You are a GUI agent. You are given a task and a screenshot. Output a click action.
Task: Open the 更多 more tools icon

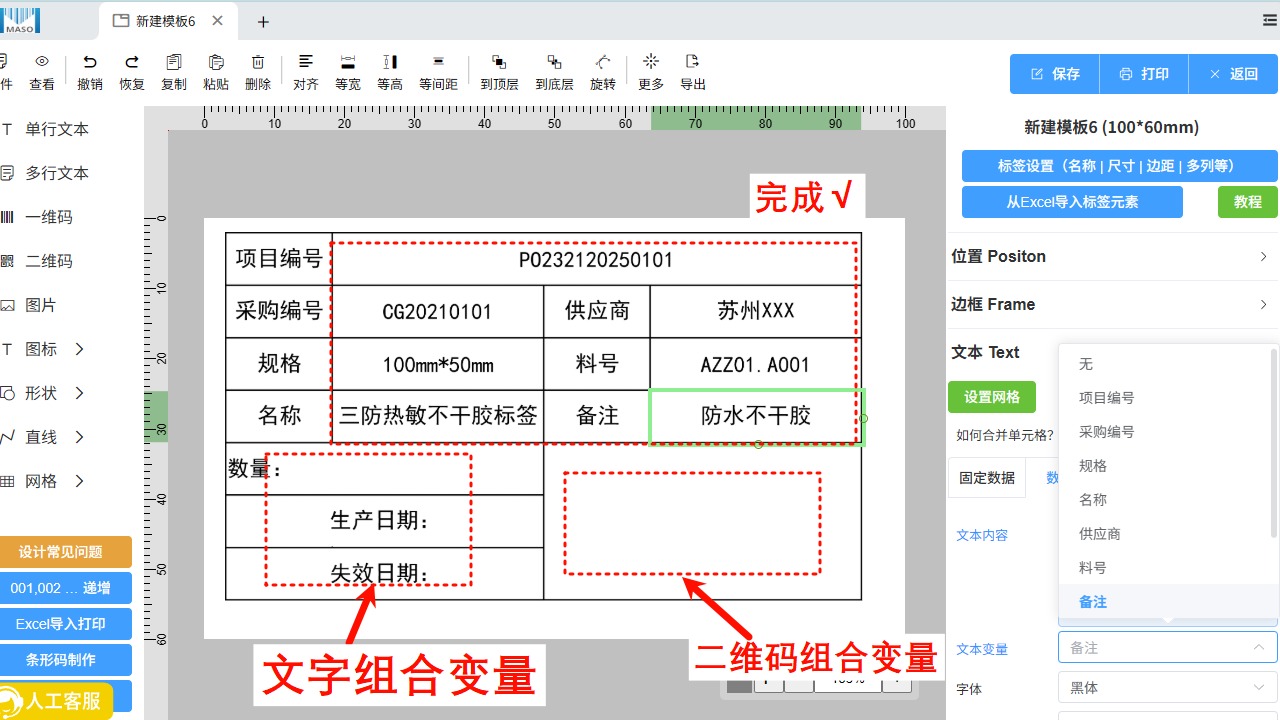coord(651,62)
